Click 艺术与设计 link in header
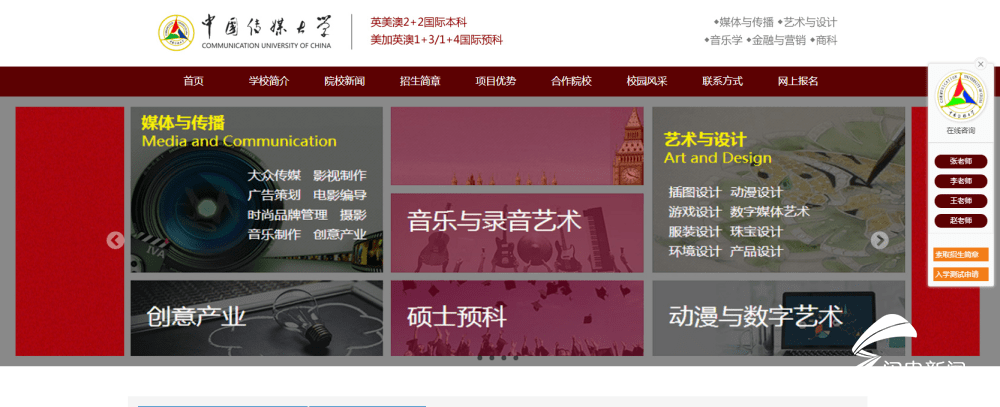The height and width of the screenshot is (407, 1000). [x=810, y=22]
